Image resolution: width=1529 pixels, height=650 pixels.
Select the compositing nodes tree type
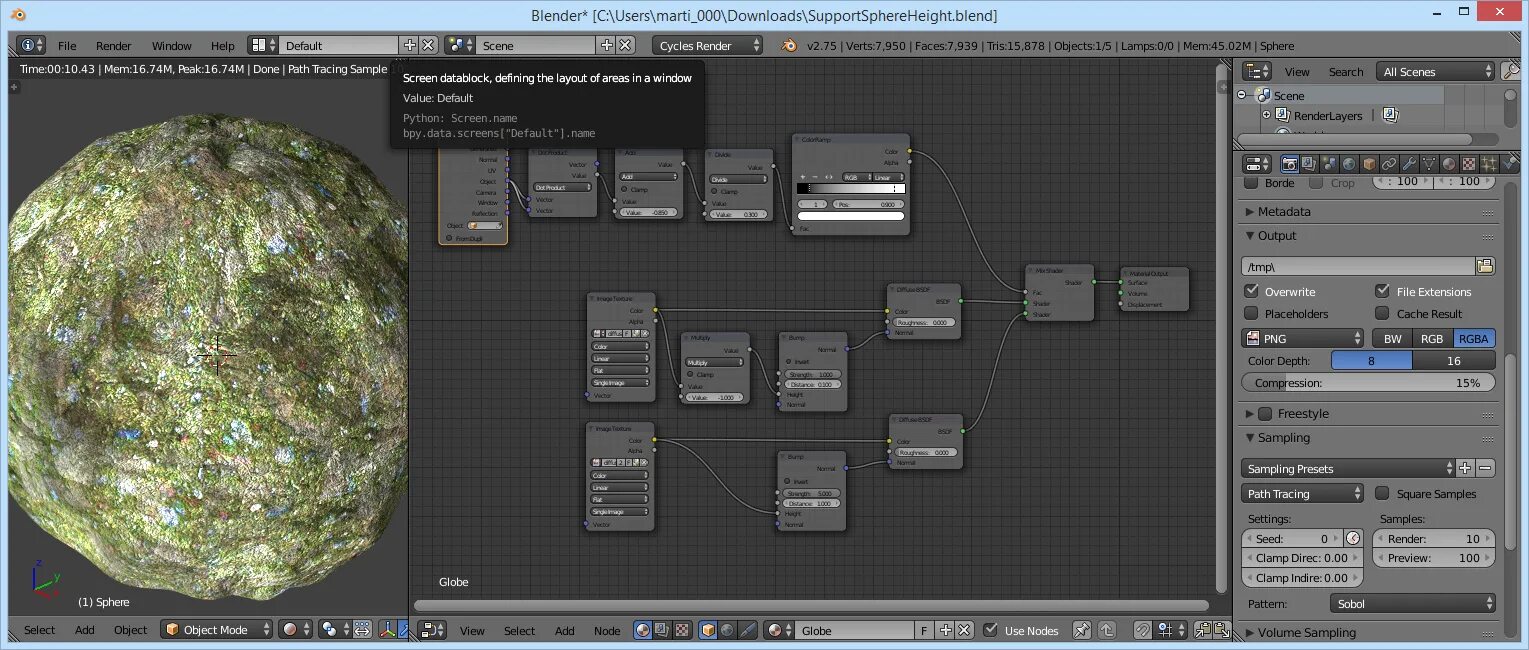pyautogui.click(x=662, y=630)
